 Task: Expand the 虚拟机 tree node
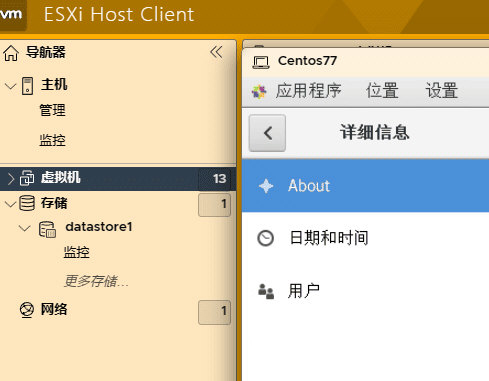pyautogui.click(x=11, y=179)
